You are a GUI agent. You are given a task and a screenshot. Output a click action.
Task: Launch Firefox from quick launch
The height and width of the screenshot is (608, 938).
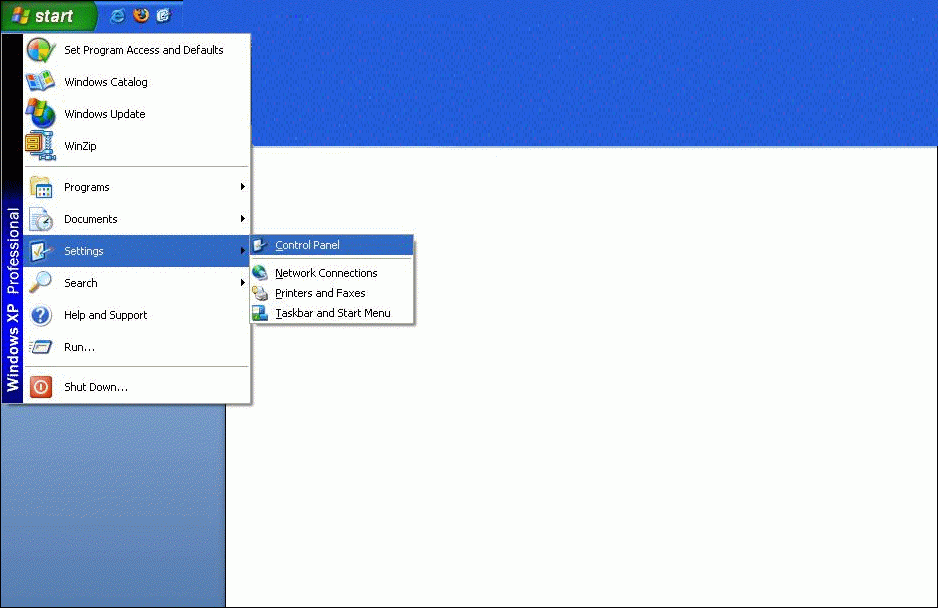click(x=141, y=15)
